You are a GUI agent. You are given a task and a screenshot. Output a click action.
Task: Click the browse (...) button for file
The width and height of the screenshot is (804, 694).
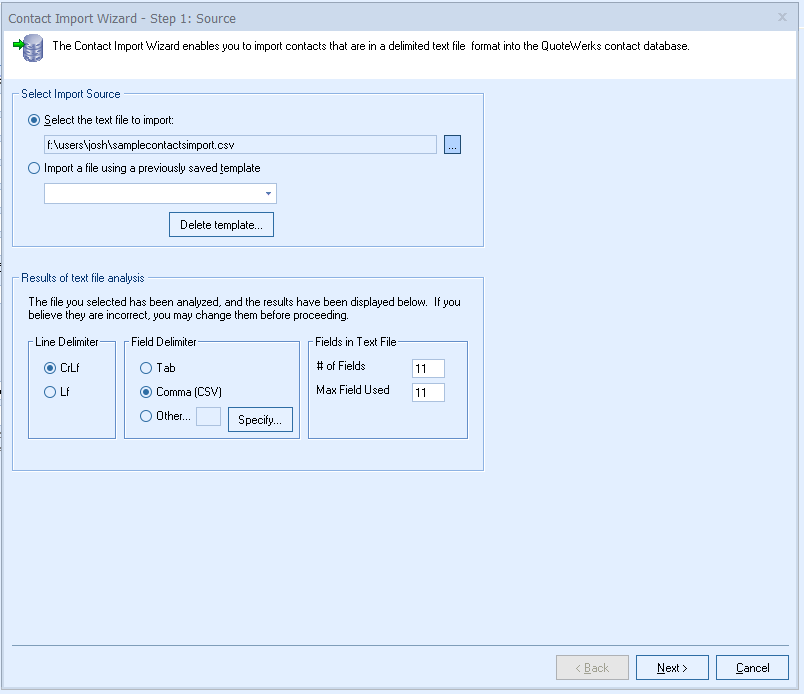(x=452, y=145)
